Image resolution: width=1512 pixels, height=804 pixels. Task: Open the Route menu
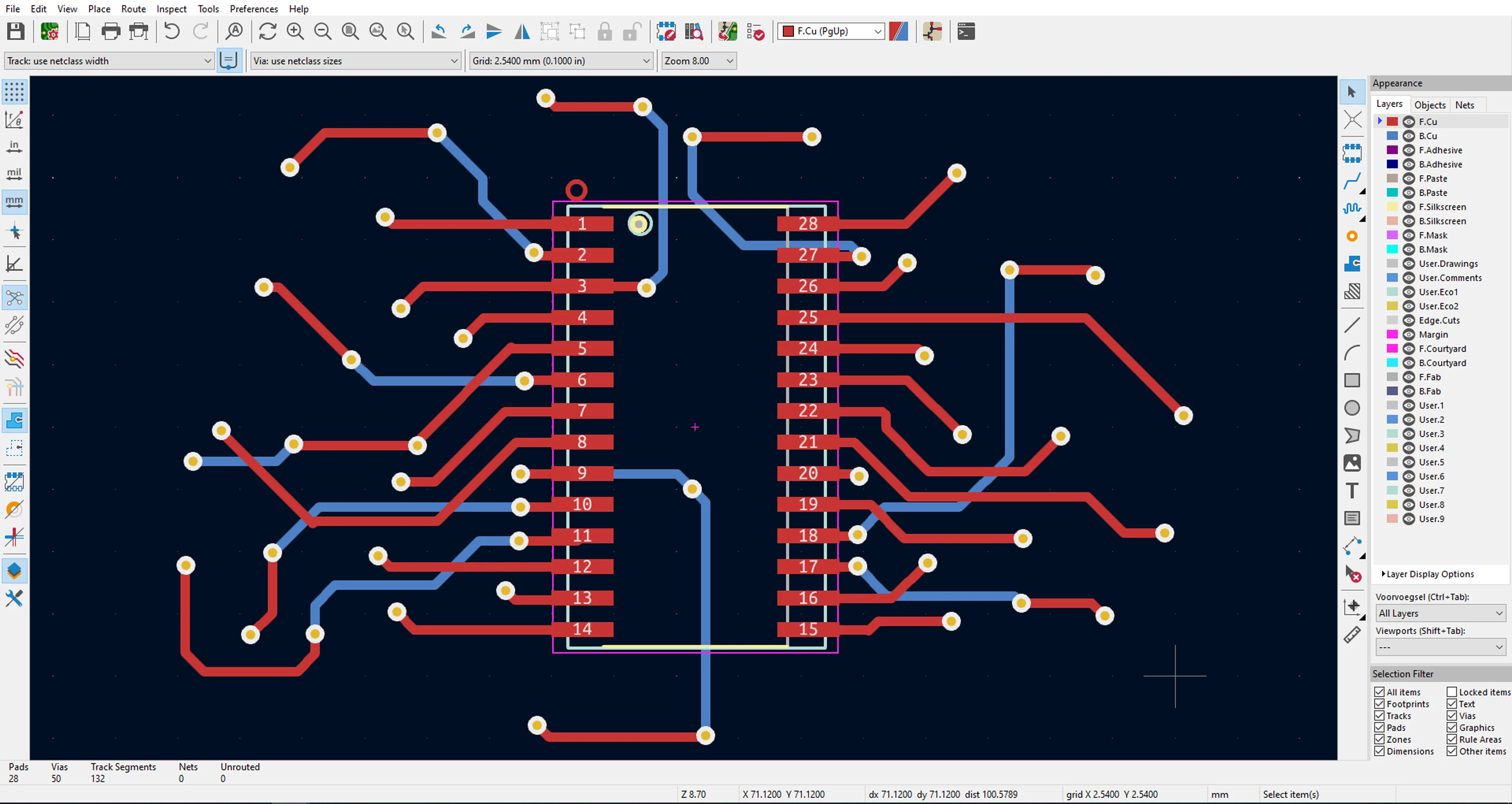click(133, 9)
